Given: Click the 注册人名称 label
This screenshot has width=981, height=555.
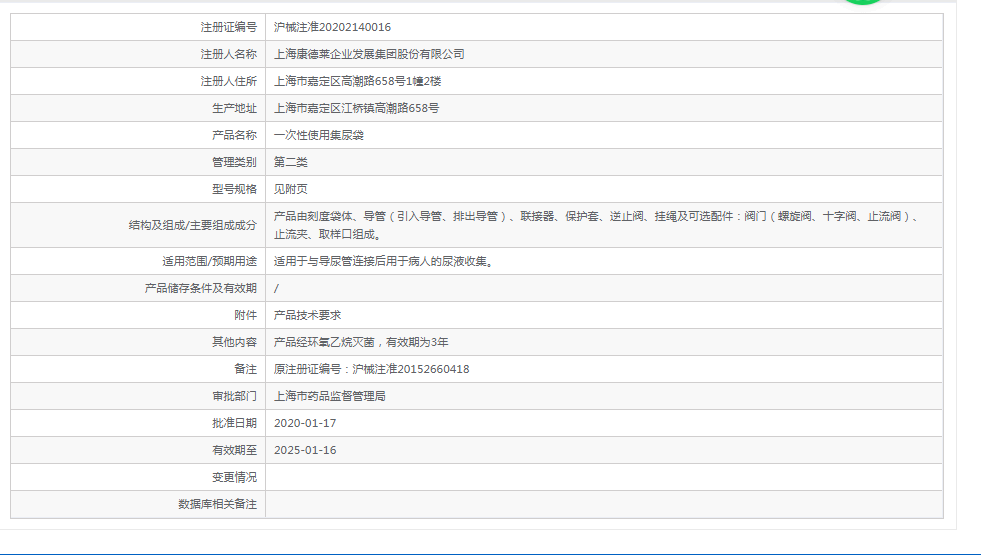Looking at the screenshot, I should click(228, 54).
